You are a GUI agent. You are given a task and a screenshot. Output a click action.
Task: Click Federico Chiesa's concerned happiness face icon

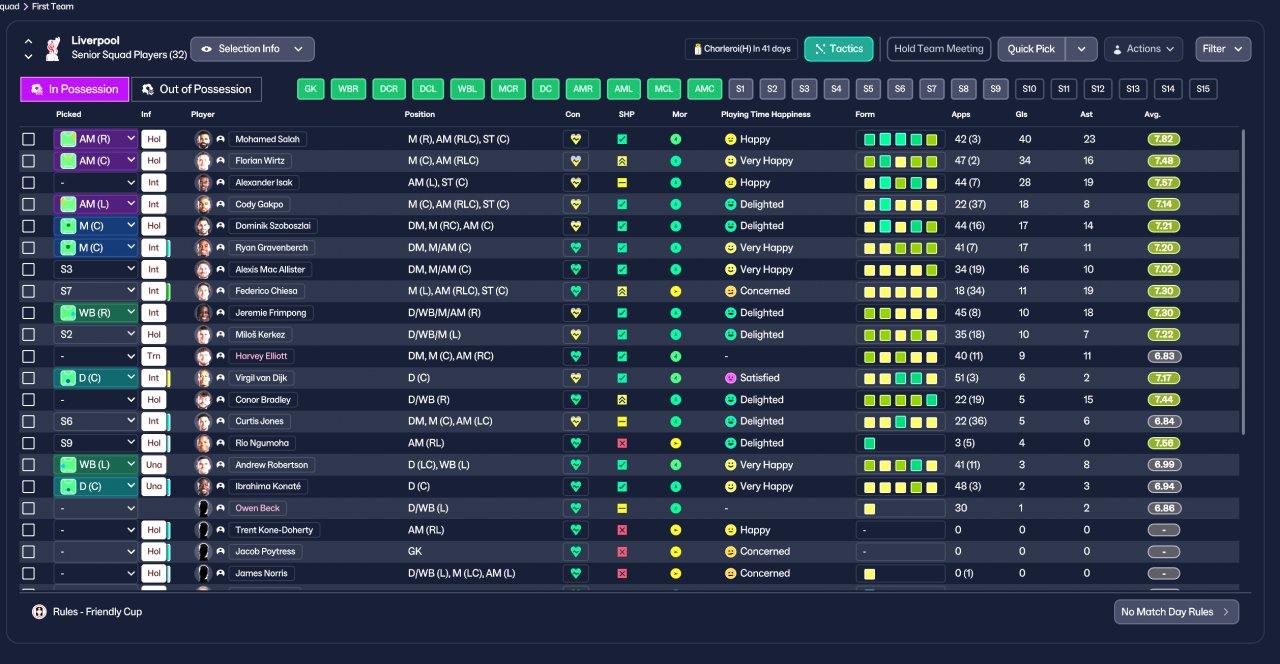click(x=730, y=291)
